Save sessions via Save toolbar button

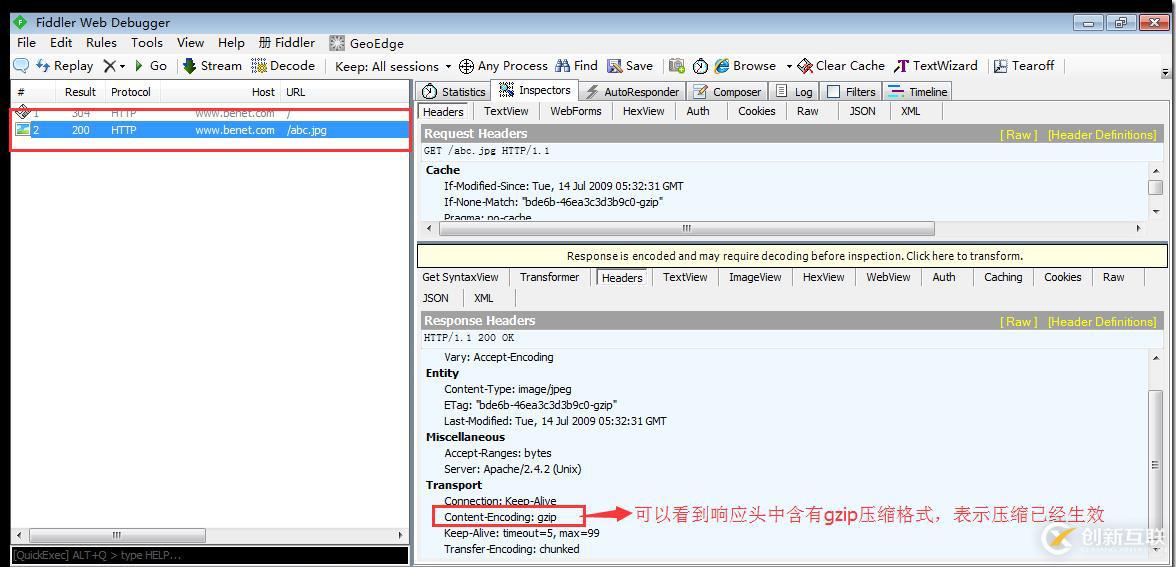point(630,66)
